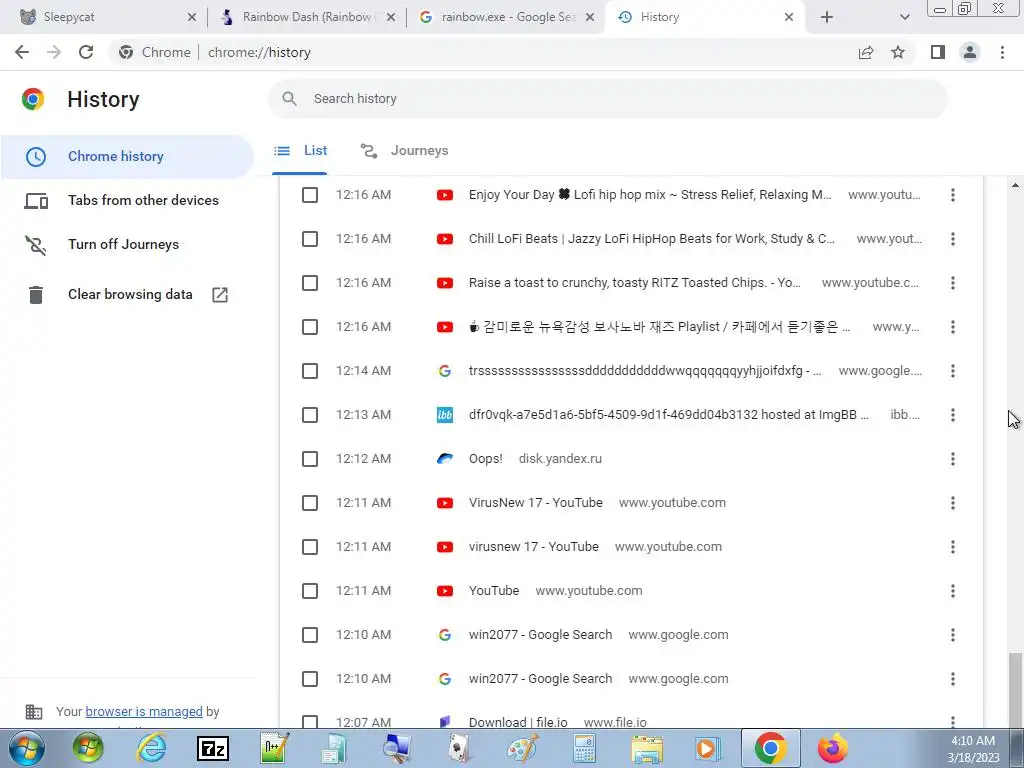The width and height of the screenshot is (1024, 768).
Task: Click the browser back arrow
Action: (22, 52)
